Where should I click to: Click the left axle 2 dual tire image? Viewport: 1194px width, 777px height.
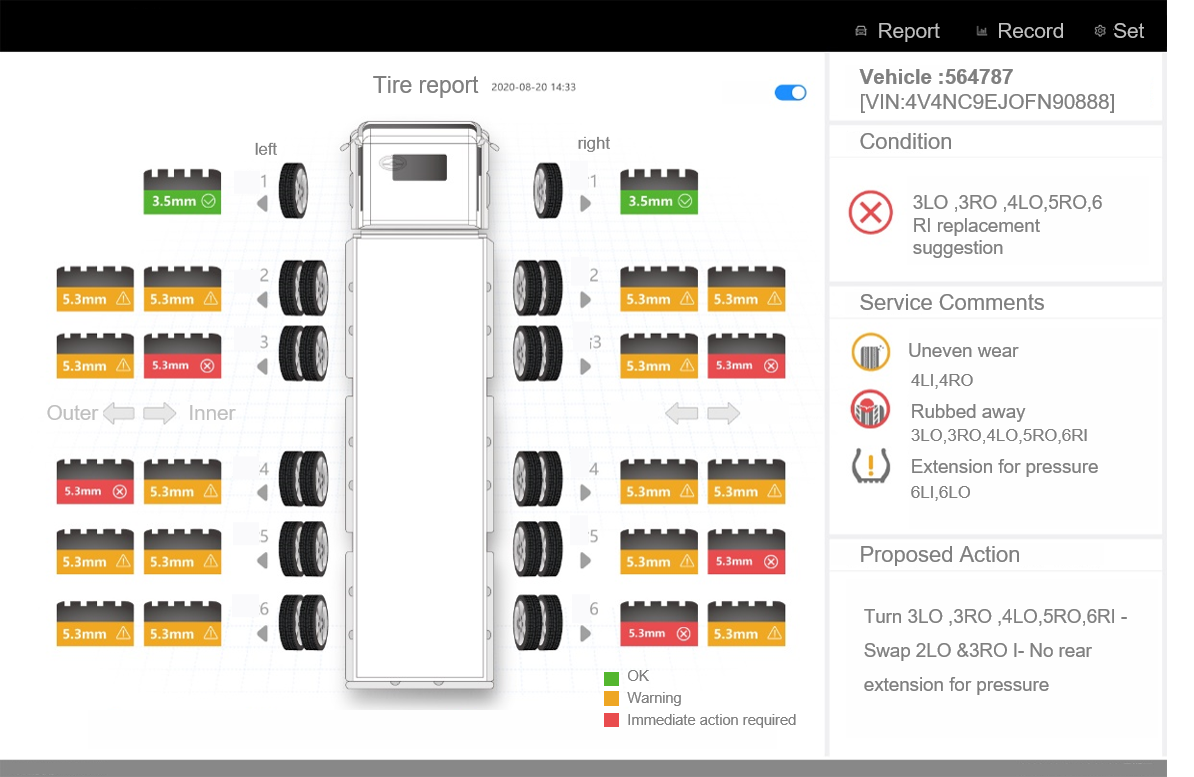click(x=304, y=288)
